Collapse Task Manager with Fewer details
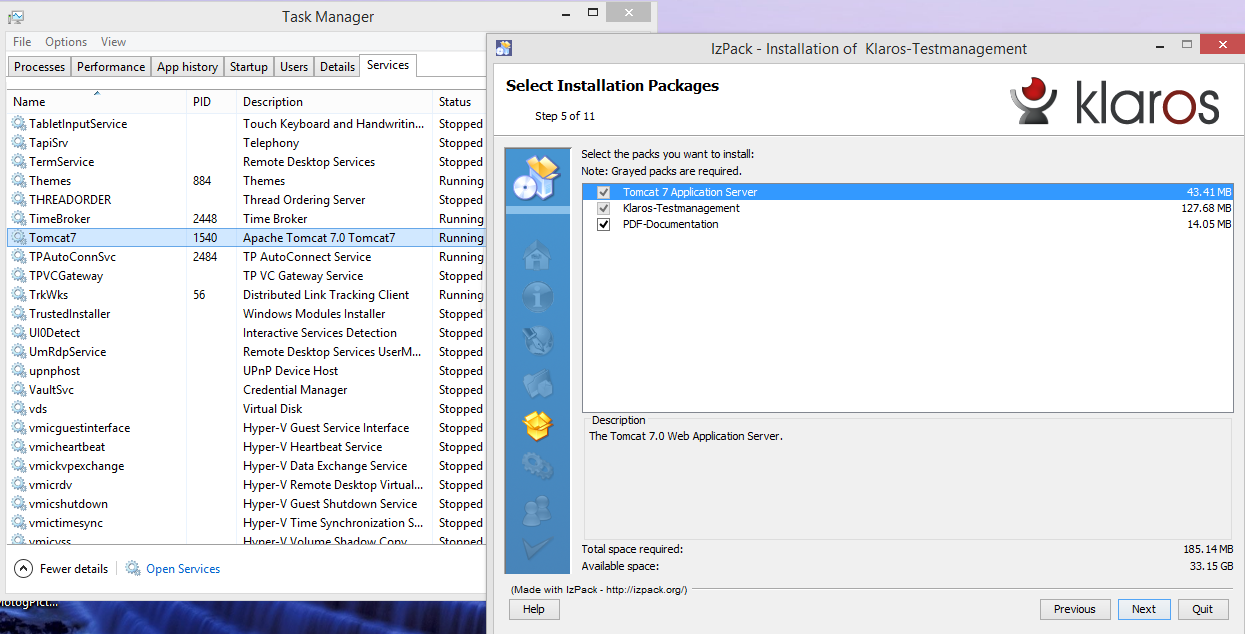This screenshot has height=634, width=1245. (x=62, y=569)
